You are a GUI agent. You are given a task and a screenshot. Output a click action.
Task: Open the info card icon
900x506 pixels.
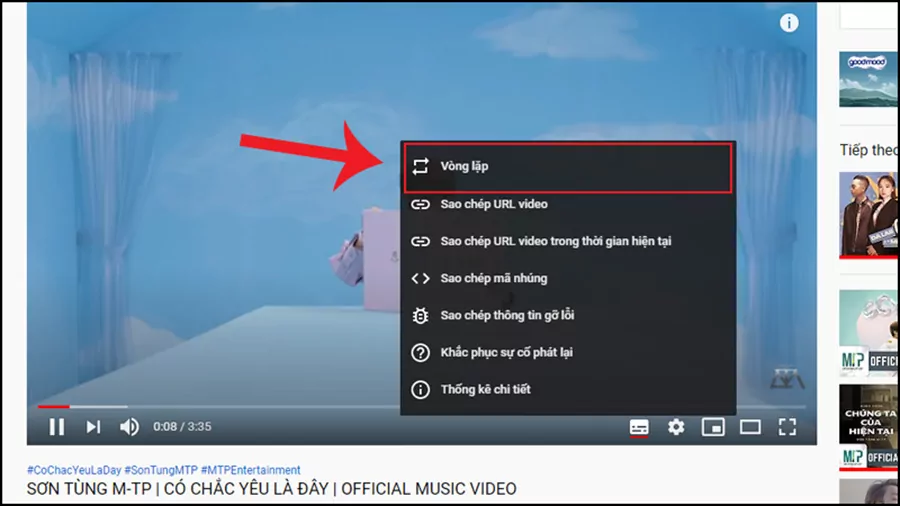coord(789,23)
